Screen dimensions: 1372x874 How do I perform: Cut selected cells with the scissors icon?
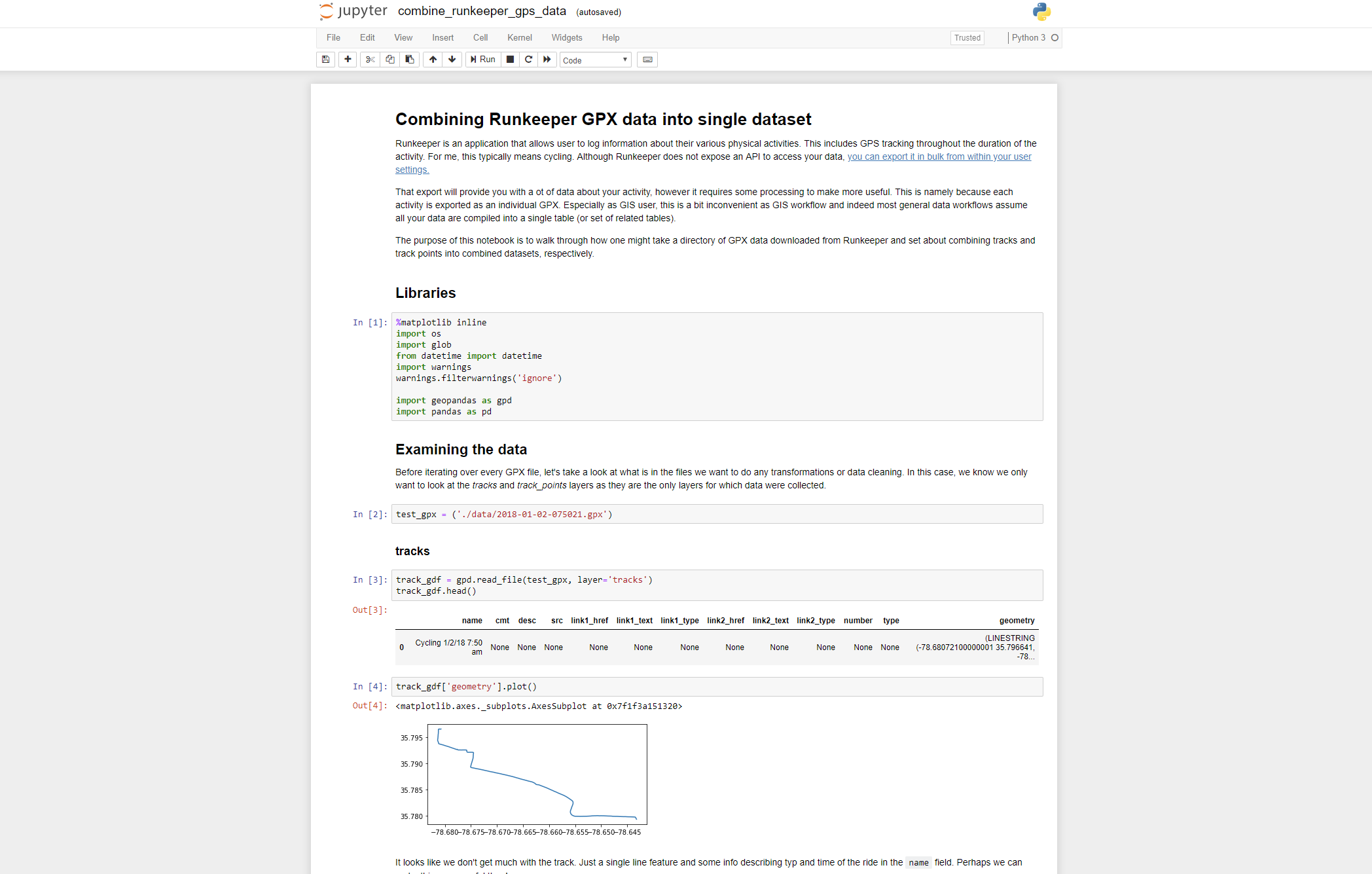click(x=370, y=60)
